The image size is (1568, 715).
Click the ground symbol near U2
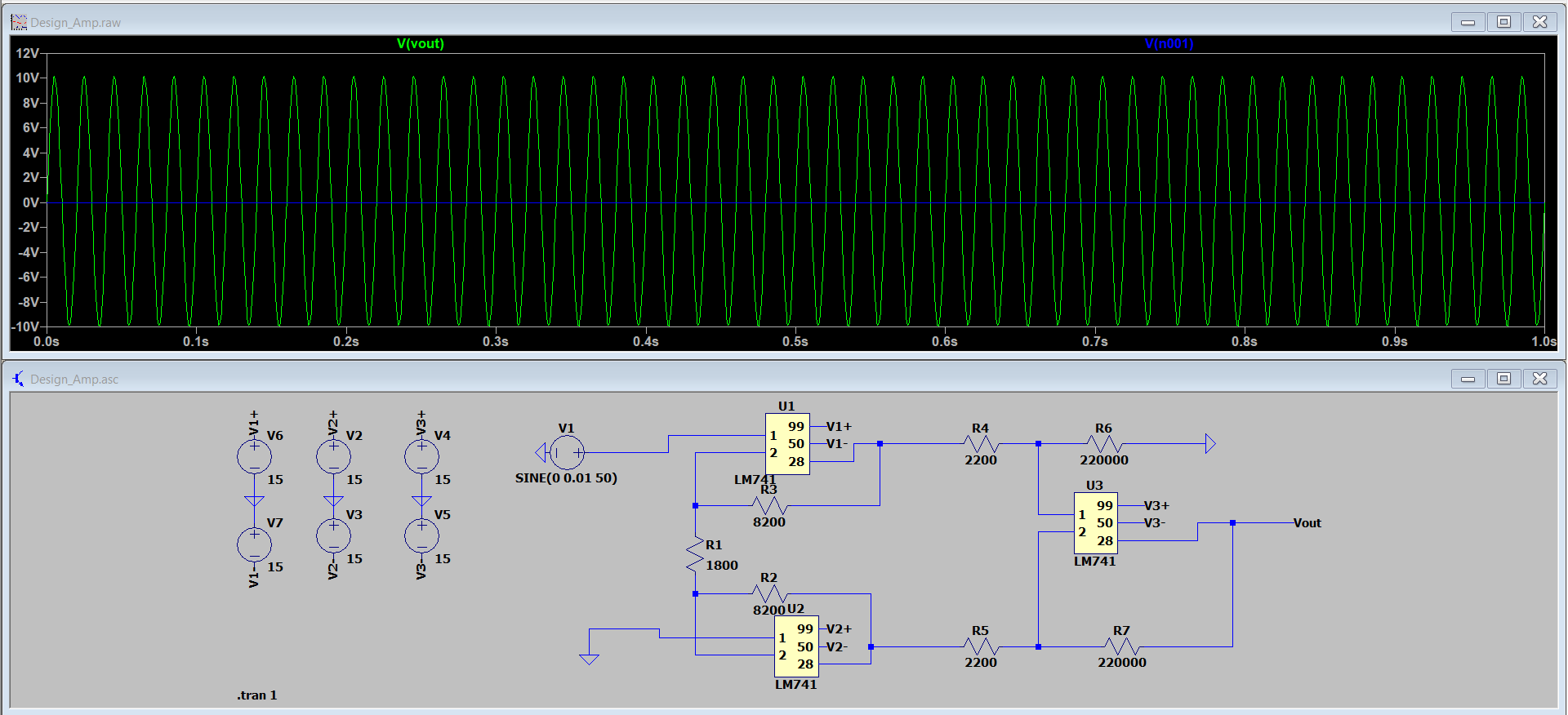[589, 659]
